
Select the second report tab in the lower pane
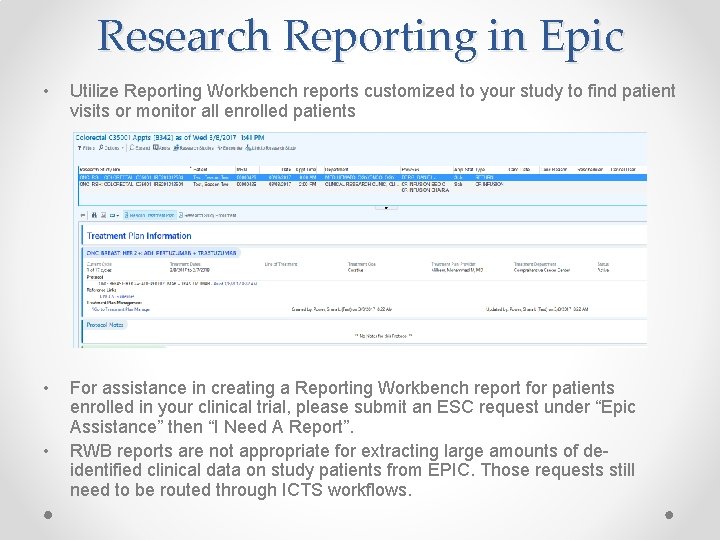208,215
